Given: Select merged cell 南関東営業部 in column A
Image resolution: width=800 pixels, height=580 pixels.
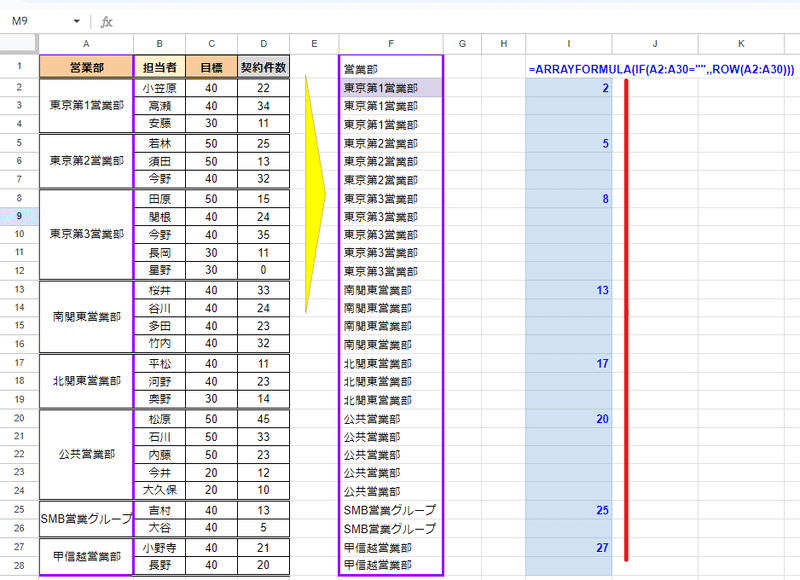Looking at the screenshot, I should 86,317.
